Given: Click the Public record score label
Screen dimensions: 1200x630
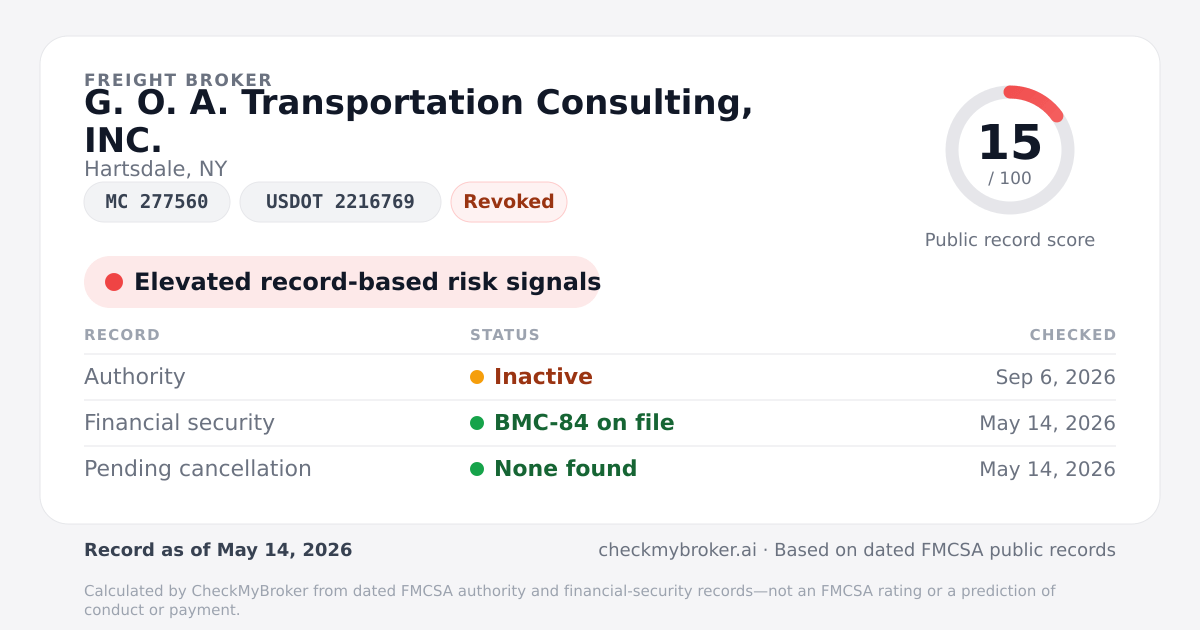Looking at the screenshot, I should [1010, 240].
